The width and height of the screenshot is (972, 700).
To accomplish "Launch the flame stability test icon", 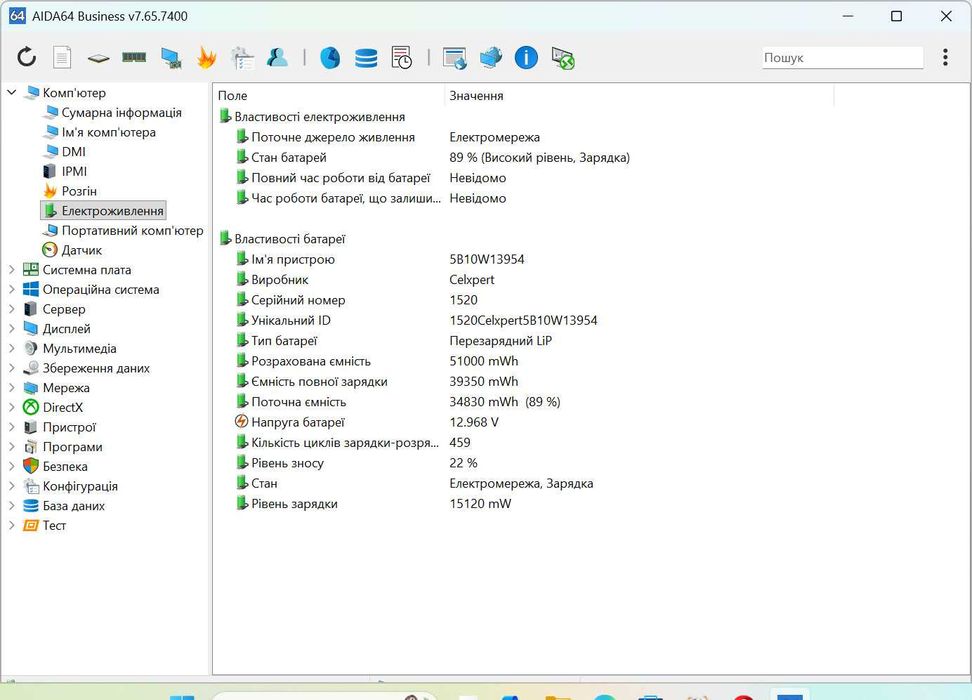I will pyautogui.click(x=206, y=58).
